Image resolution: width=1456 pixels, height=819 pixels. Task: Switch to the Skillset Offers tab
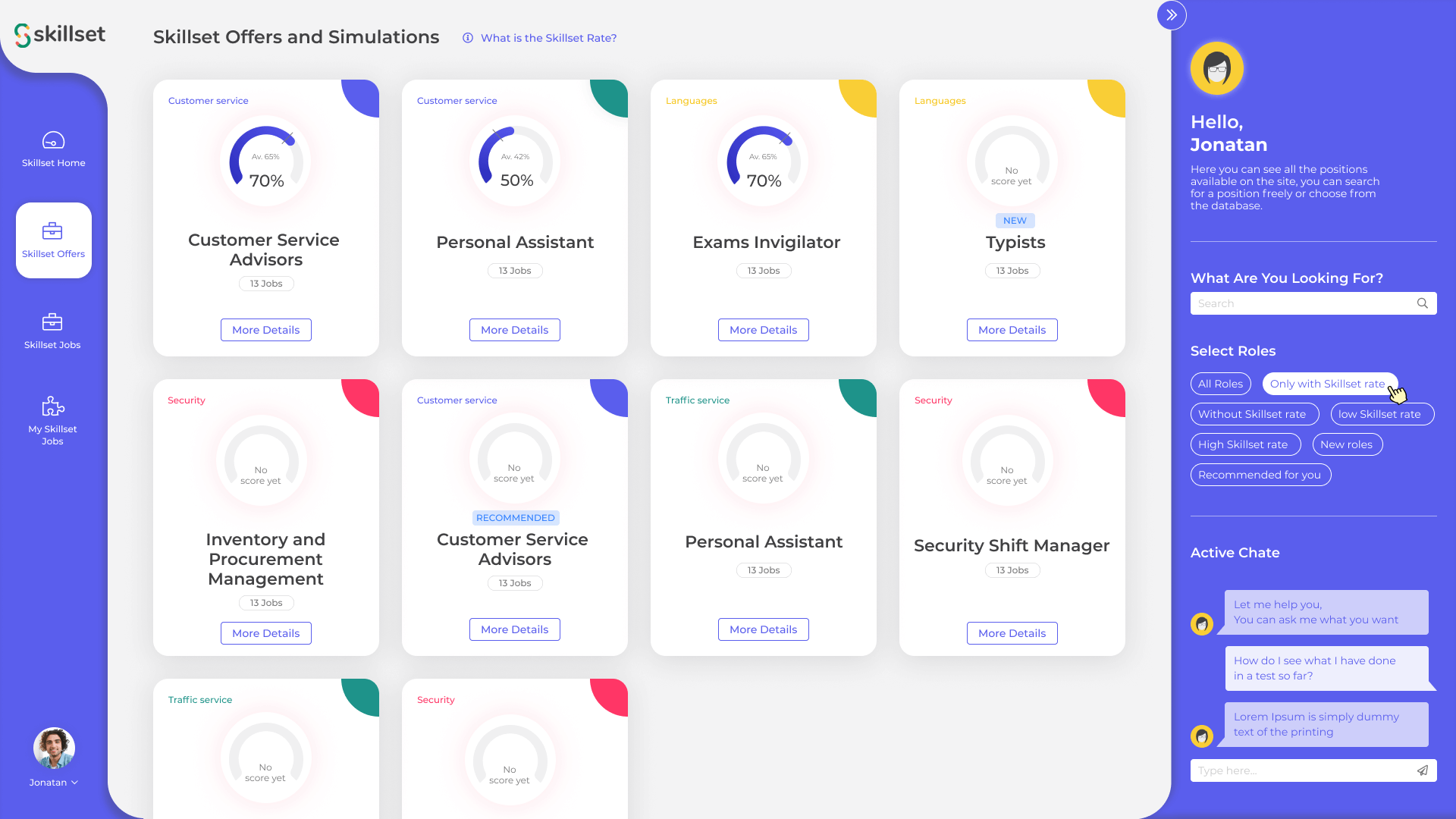pyautogui.click(x=54, y=240)
